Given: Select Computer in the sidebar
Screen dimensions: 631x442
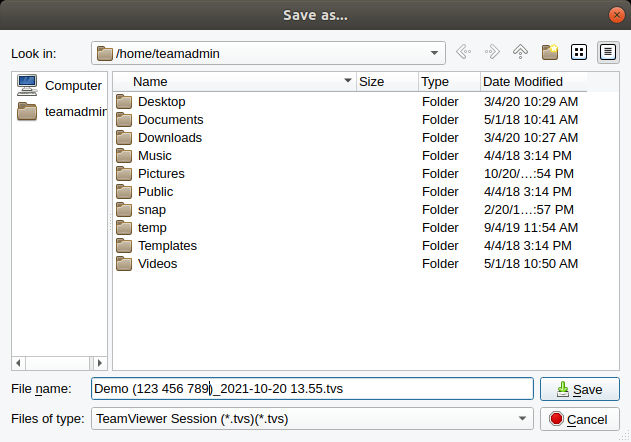Looking at the screenshot, I should (x=60, y=85).
